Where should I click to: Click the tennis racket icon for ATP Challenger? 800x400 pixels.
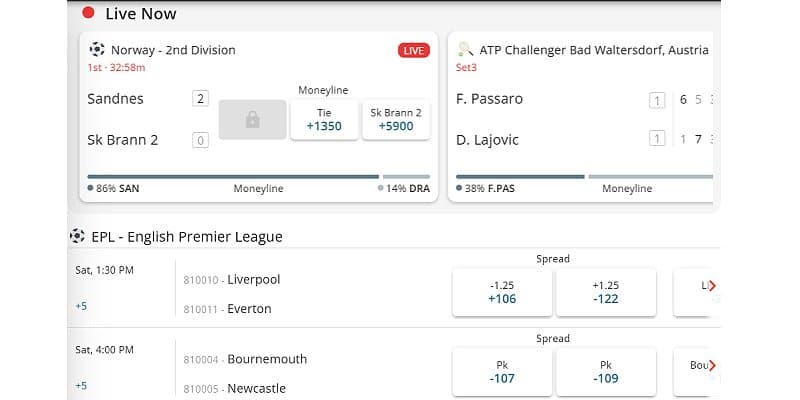click(465, 48)
